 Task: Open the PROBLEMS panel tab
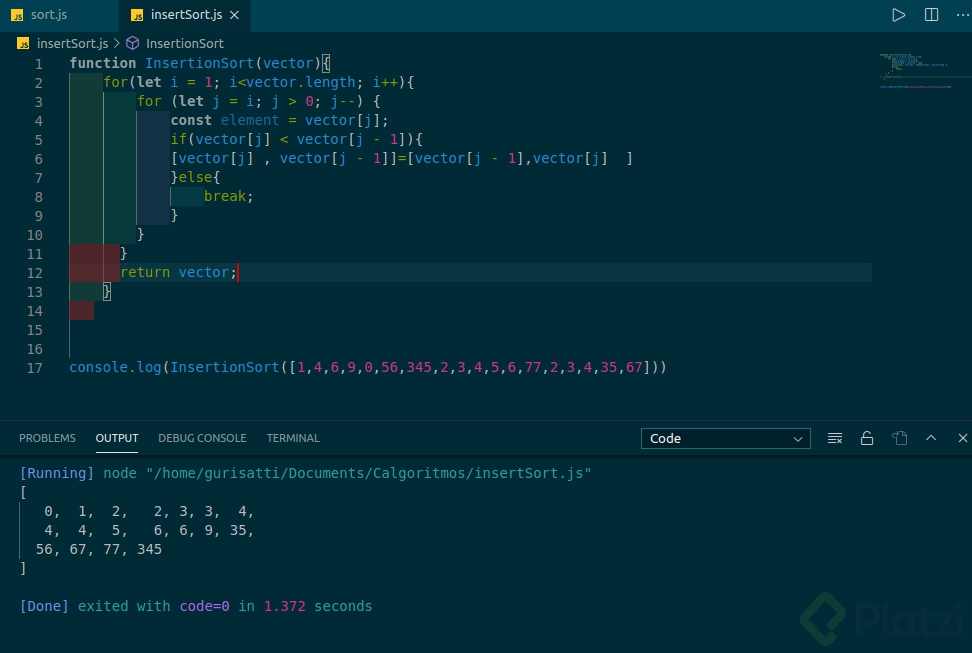point(47,438)
